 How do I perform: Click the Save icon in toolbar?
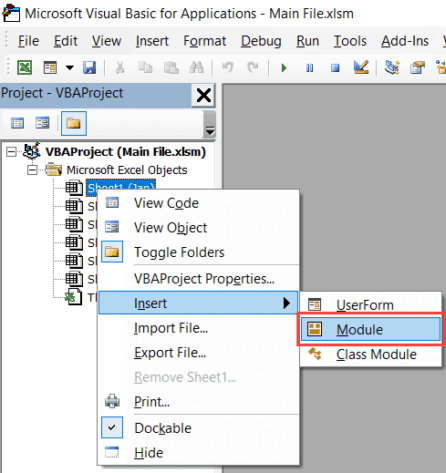click(89, 68)
